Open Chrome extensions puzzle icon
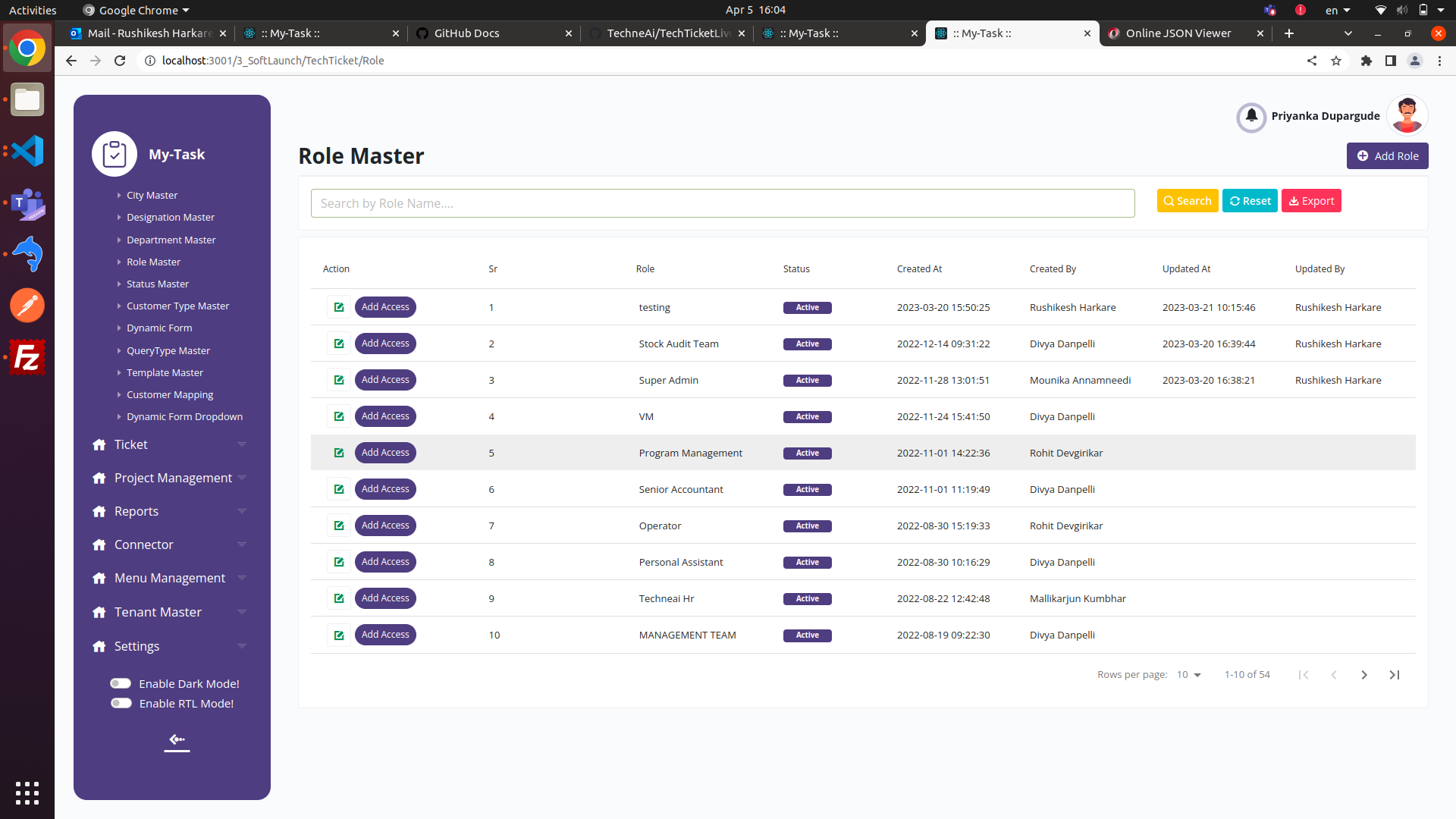The image size is (1456, 819). click(x=1367, y=61)
